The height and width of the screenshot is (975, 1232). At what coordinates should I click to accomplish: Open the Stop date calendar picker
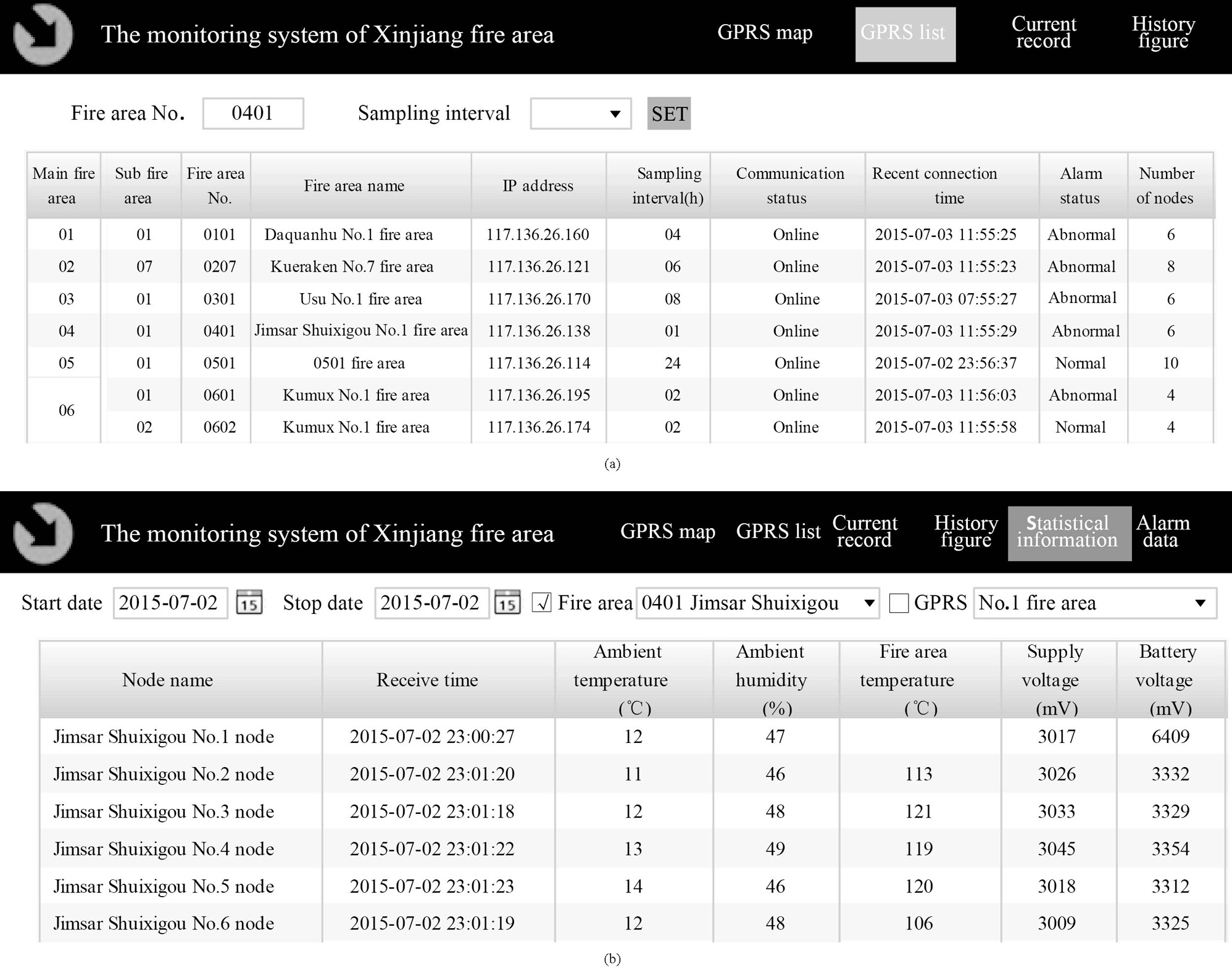507,603
